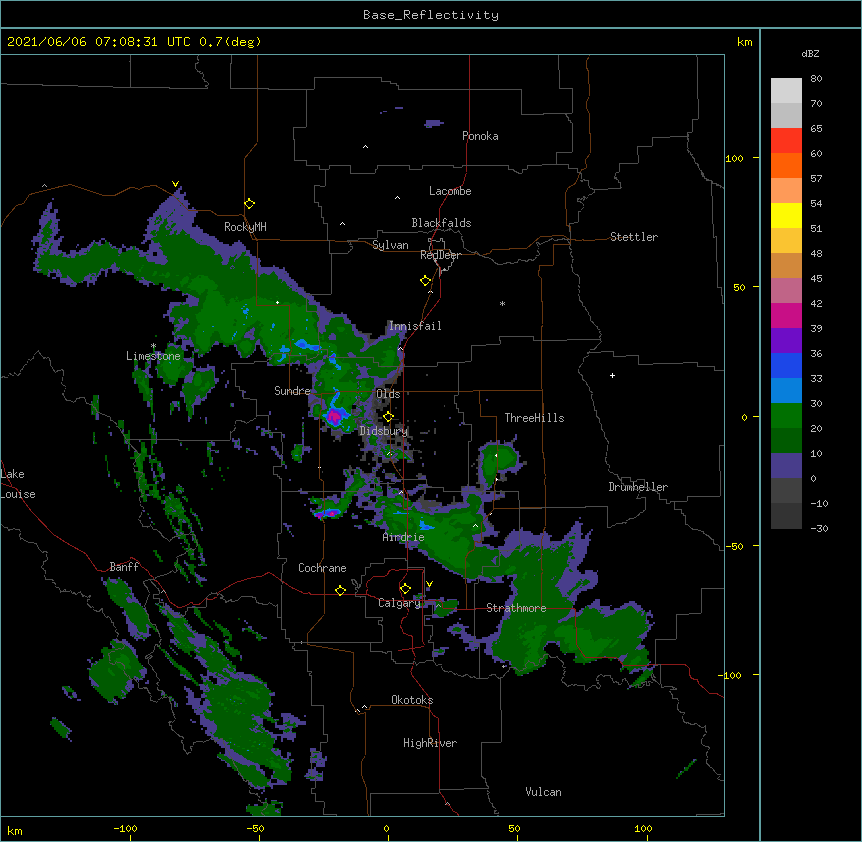Click the Base_Reflectivity title

[431, 15]
